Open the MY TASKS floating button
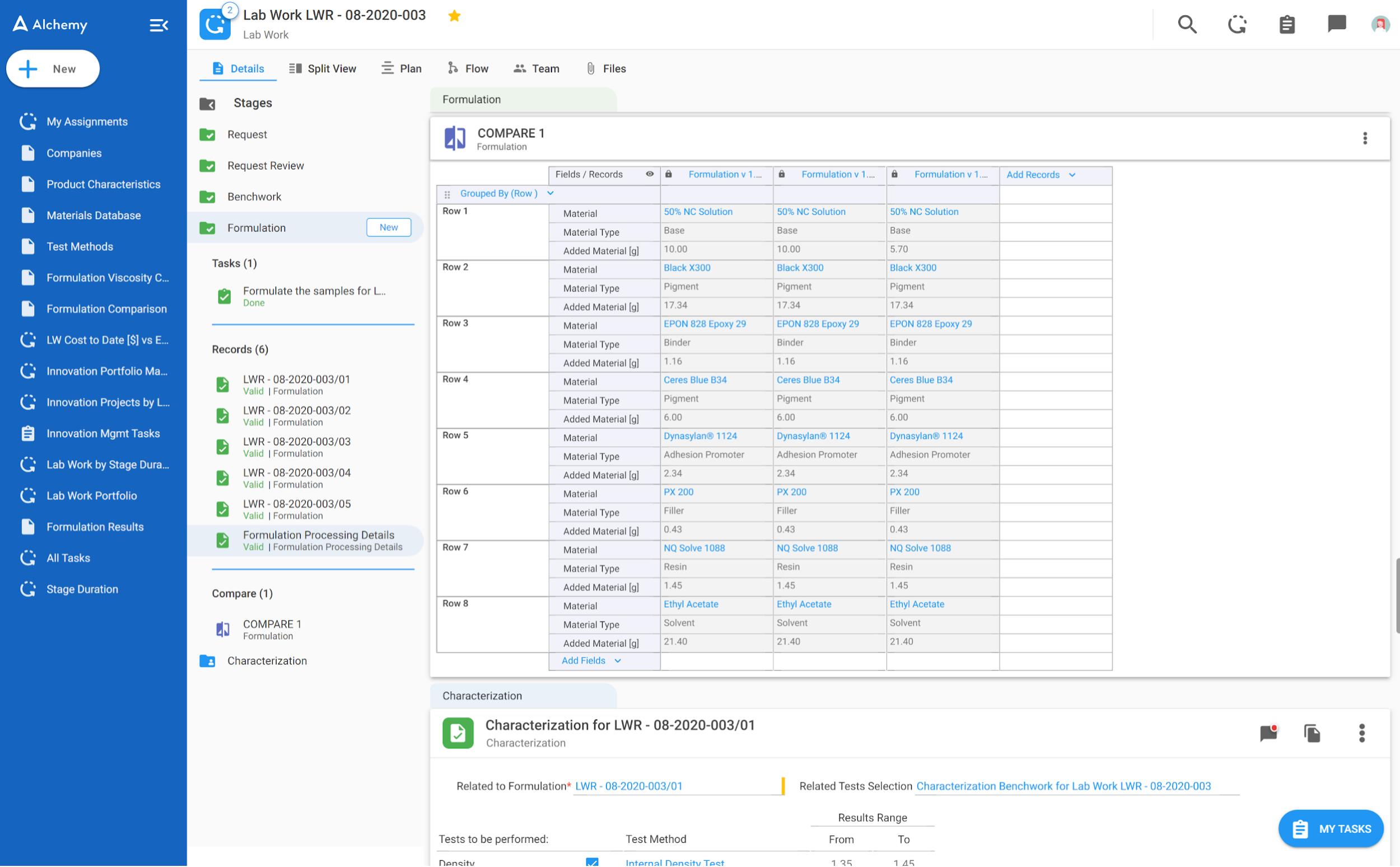Screen dimensions: 1400x867 pos(1330,828)
